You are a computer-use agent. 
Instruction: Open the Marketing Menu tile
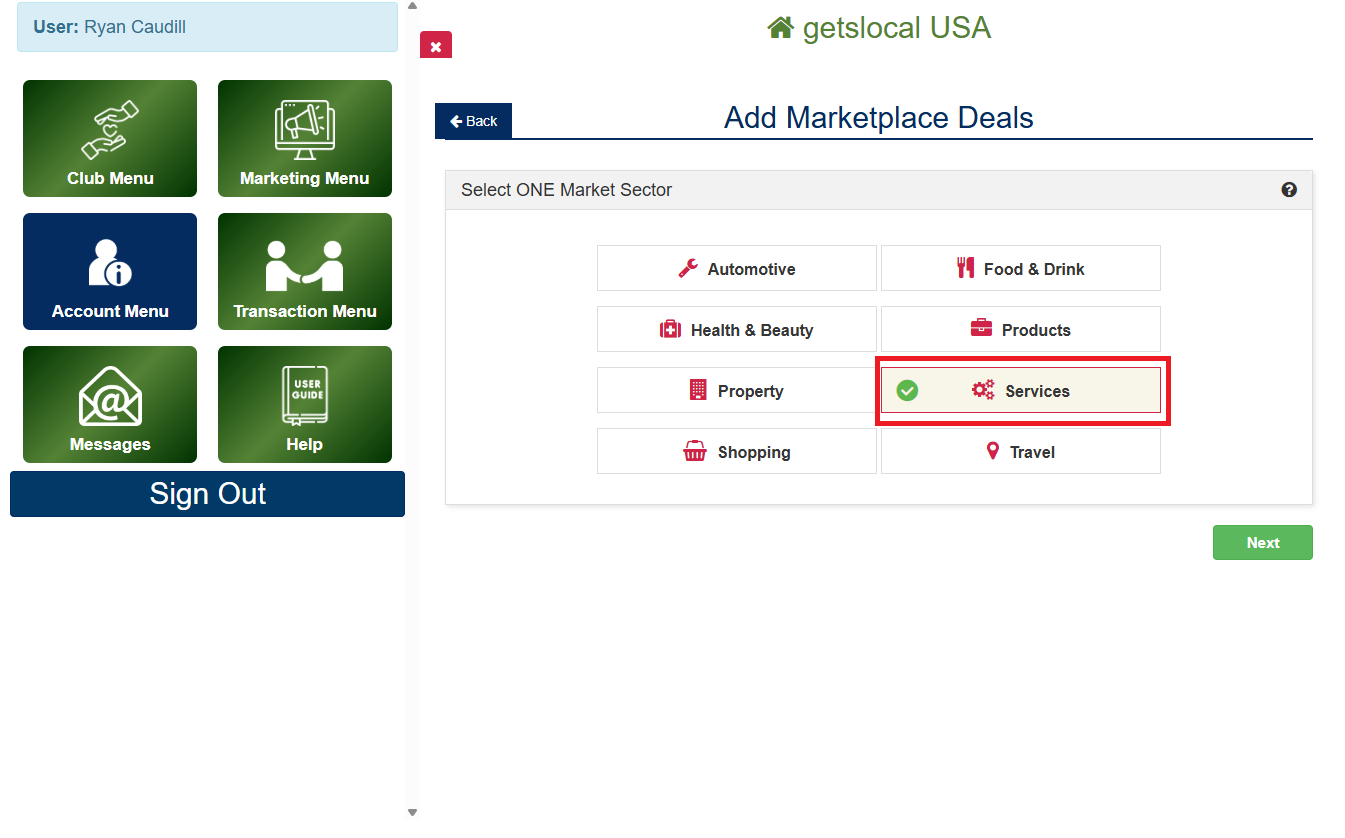click(x=305, y=138)
